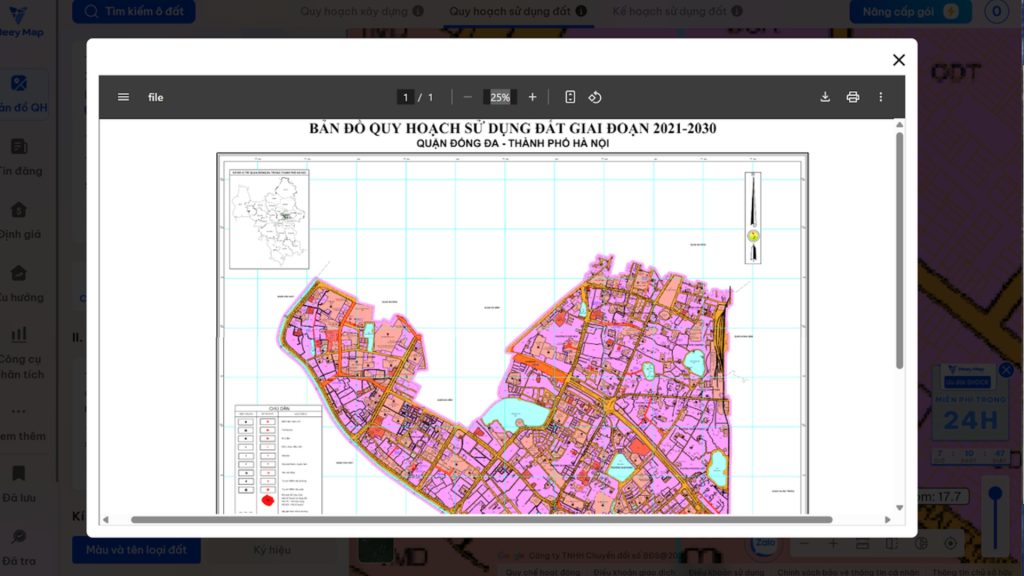Viewport: 1024px width, 576px height.
Task: Zoom out of the PDF document
Action: pos(467,97)
